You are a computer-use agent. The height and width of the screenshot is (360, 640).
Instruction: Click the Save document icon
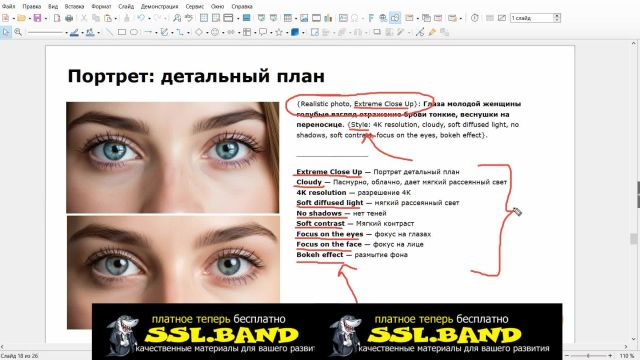click(37, 18)
